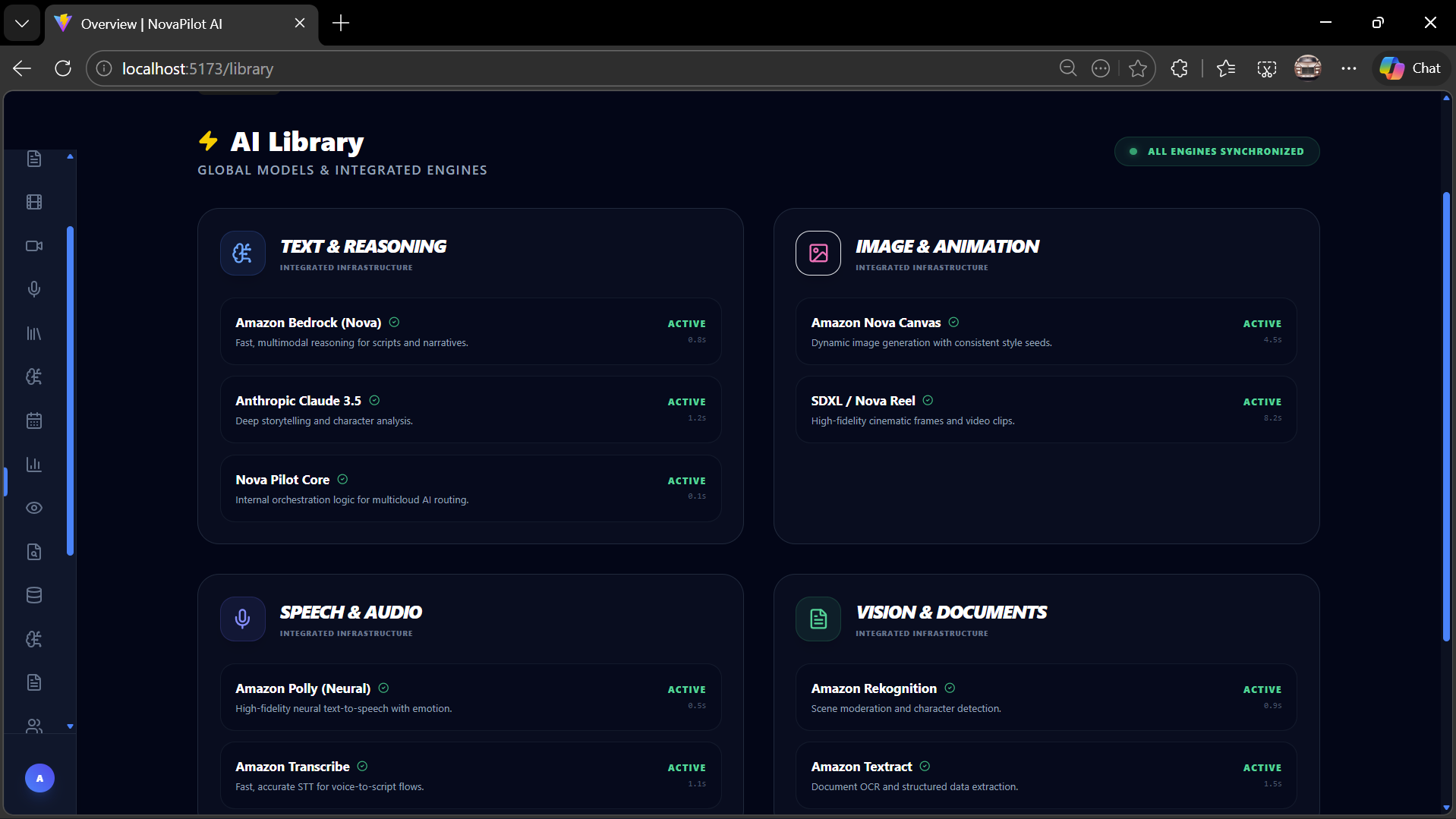Viewport: 1456px width, 819px height.
Task: Click verified check next to SDXL / Nova Reel
Action: pyautogui.click(x=928, y=401)
